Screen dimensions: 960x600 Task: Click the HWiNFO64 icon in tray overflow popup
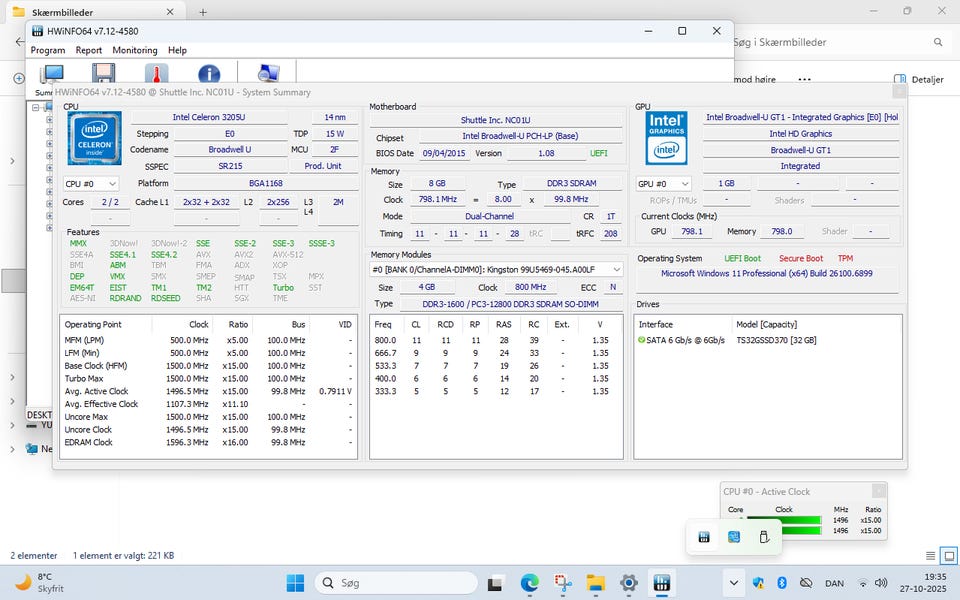pyautogui.click(x=704, y=537)
